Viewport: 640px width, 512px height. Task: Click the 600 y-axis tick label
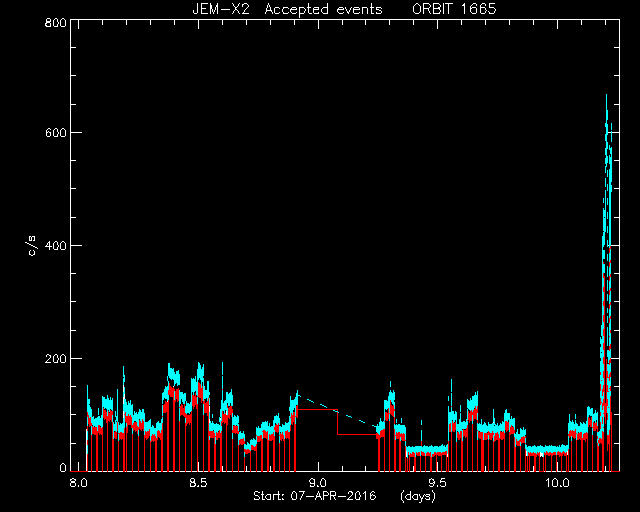56,133
